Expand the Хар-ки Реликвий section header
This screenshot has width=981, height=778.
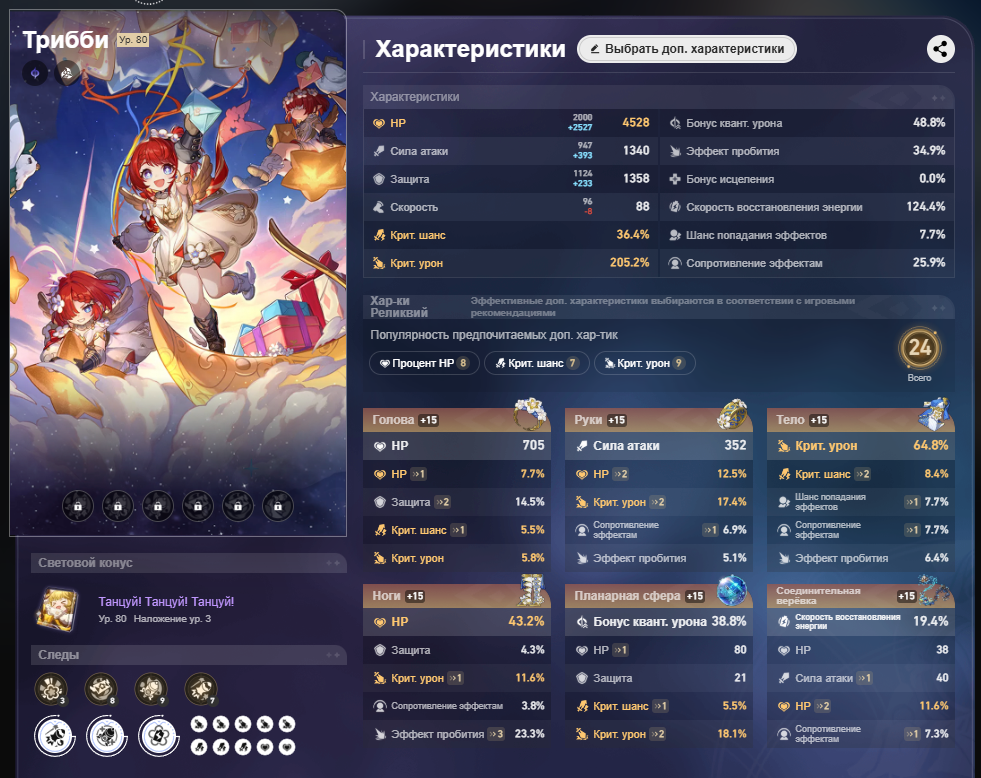click(659, 306)
